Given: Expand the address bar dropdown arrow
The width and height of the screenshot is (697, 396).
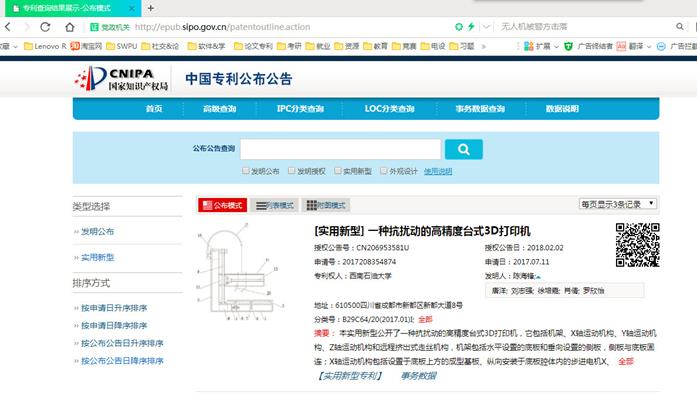Looking at the screenshot, I should click(486, 27).
